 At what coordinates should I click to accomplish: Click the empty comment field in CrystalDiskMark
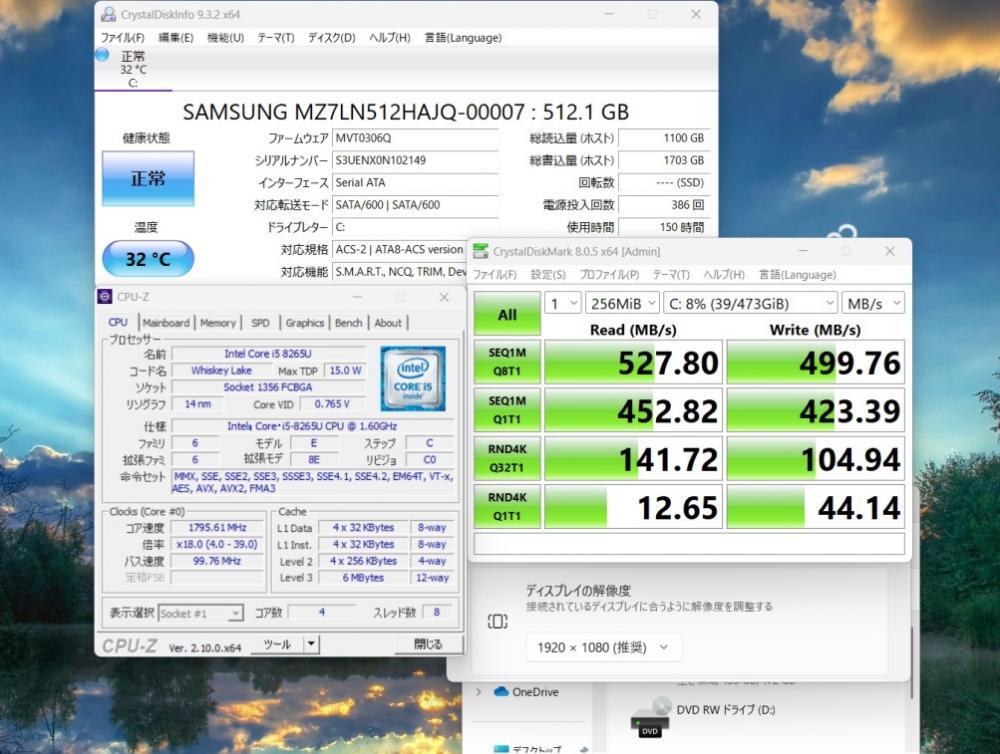[689, 543]
